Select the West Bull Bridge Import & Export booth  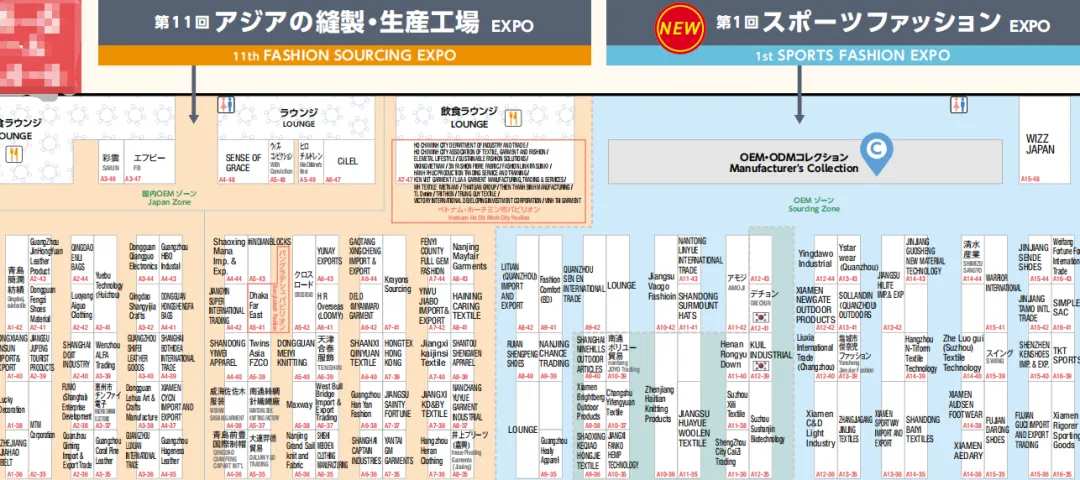click(329, 405)
